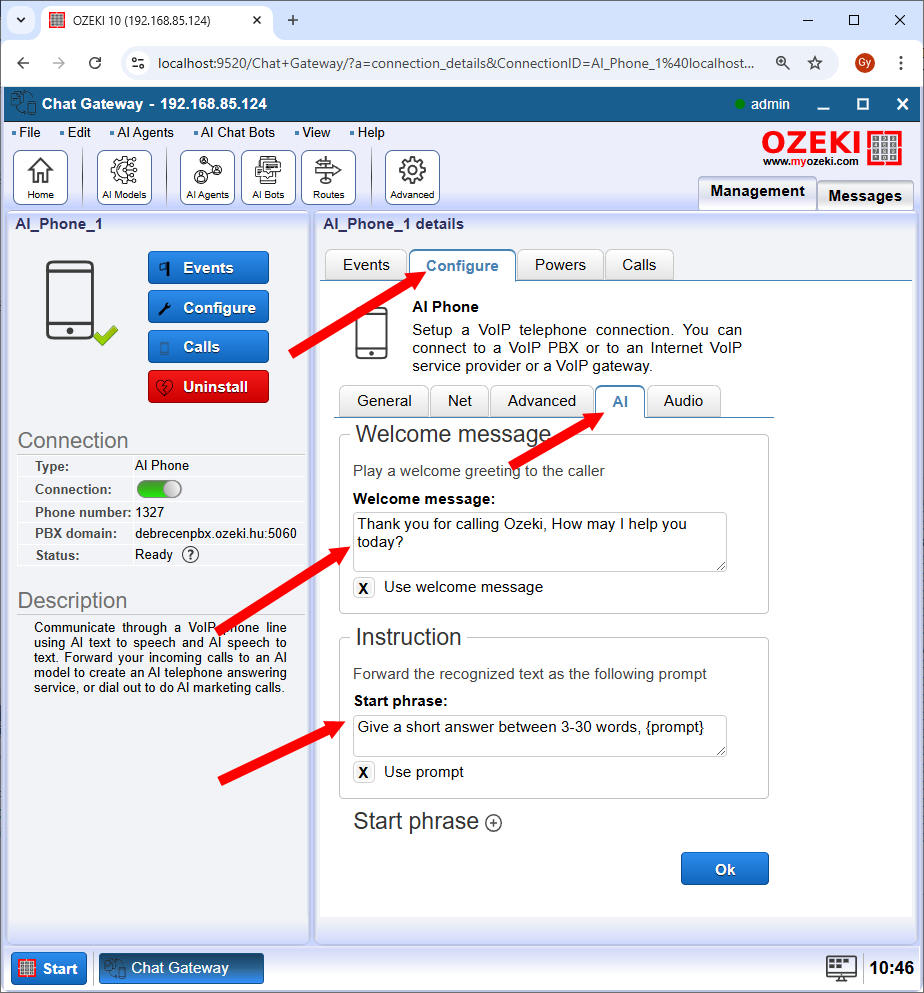Bookmark this page with the star icon
This screenshot has height=993, width=924.
click(815, 63)
